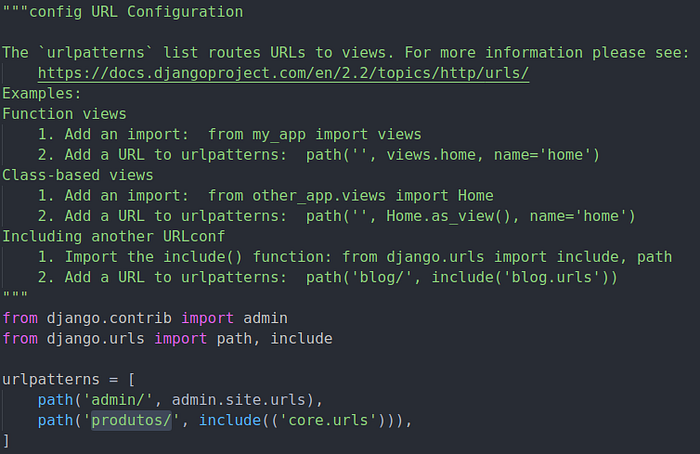Click the highlighted 'produtos/' string
The height and width of the screenshot is (454, 700).
pos(132,420)
